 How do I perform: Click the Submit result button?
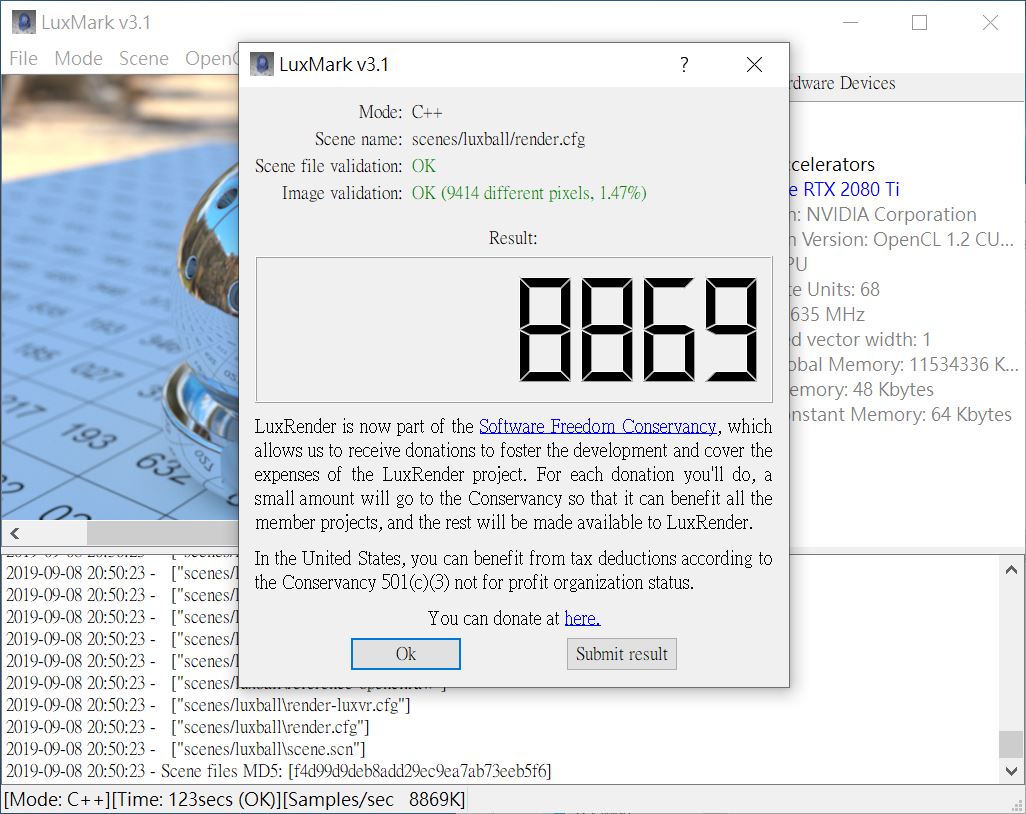pyautogui.click(x=622, y=654)
